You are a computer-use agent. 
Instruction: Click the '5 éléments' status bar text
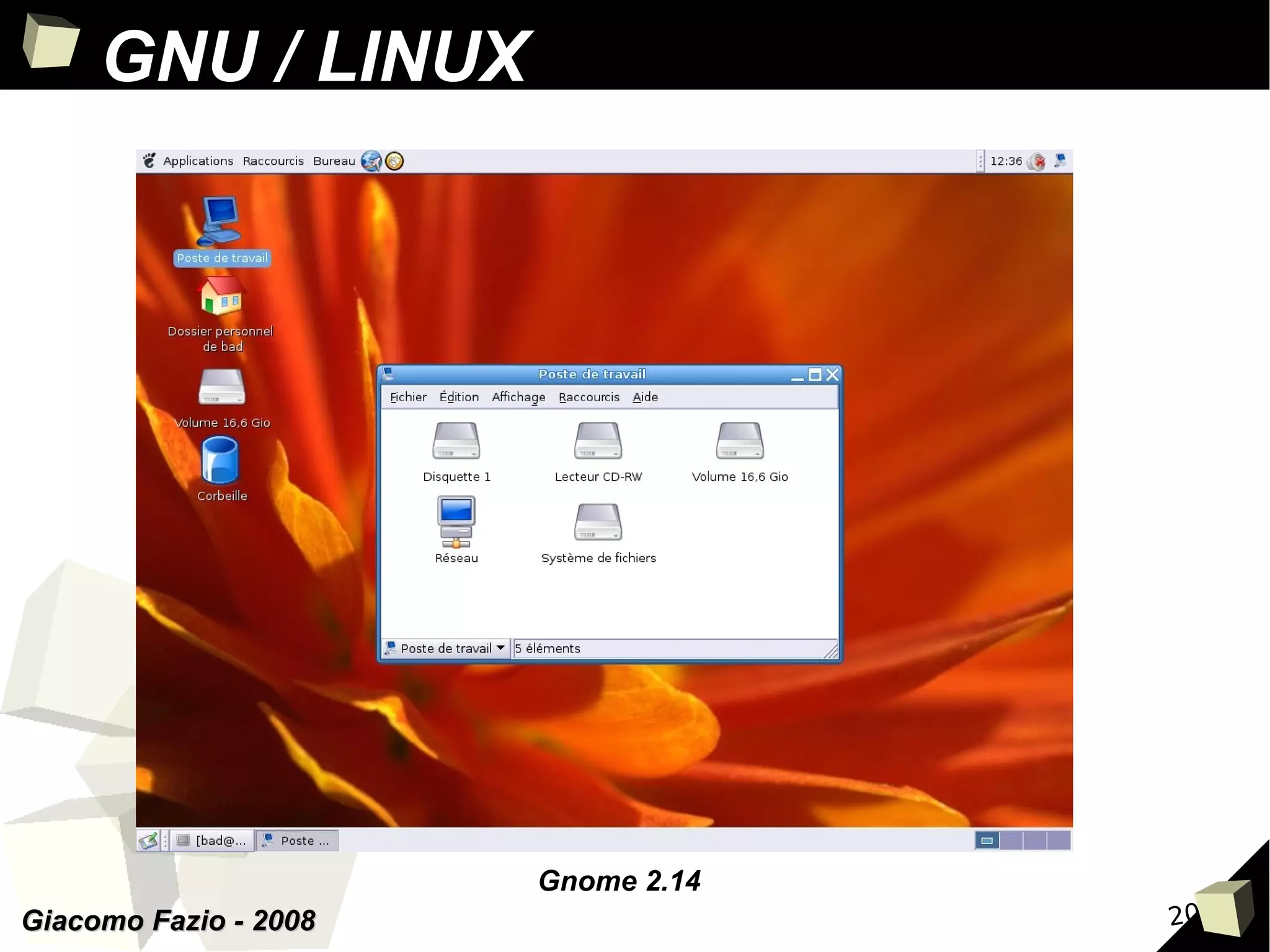[x=548, y=648]
